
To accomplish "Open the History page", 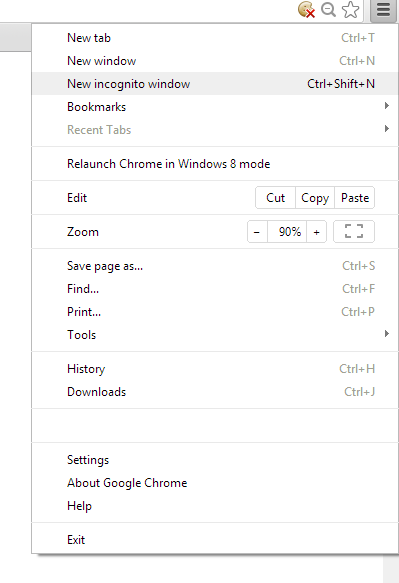I will pyautogui.click(x=215, y=369).
